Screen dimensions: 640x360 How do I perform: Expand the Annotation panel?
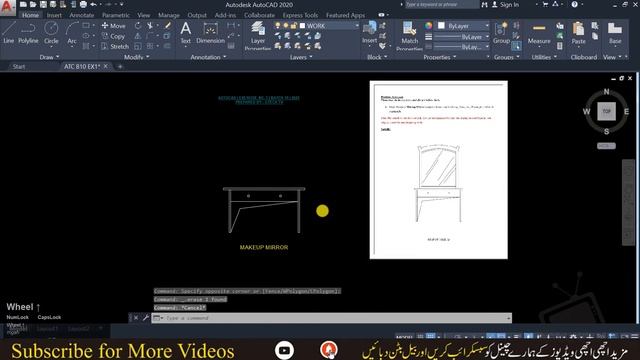[x=208, y=57]
